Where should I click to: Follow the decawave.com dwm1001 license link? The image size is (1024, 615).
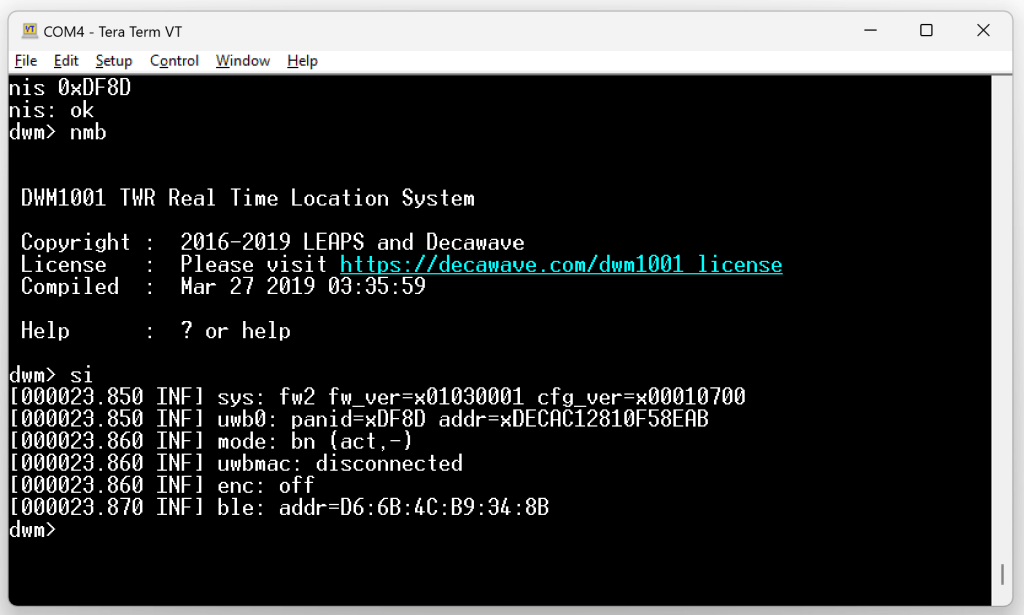point(560,265)
